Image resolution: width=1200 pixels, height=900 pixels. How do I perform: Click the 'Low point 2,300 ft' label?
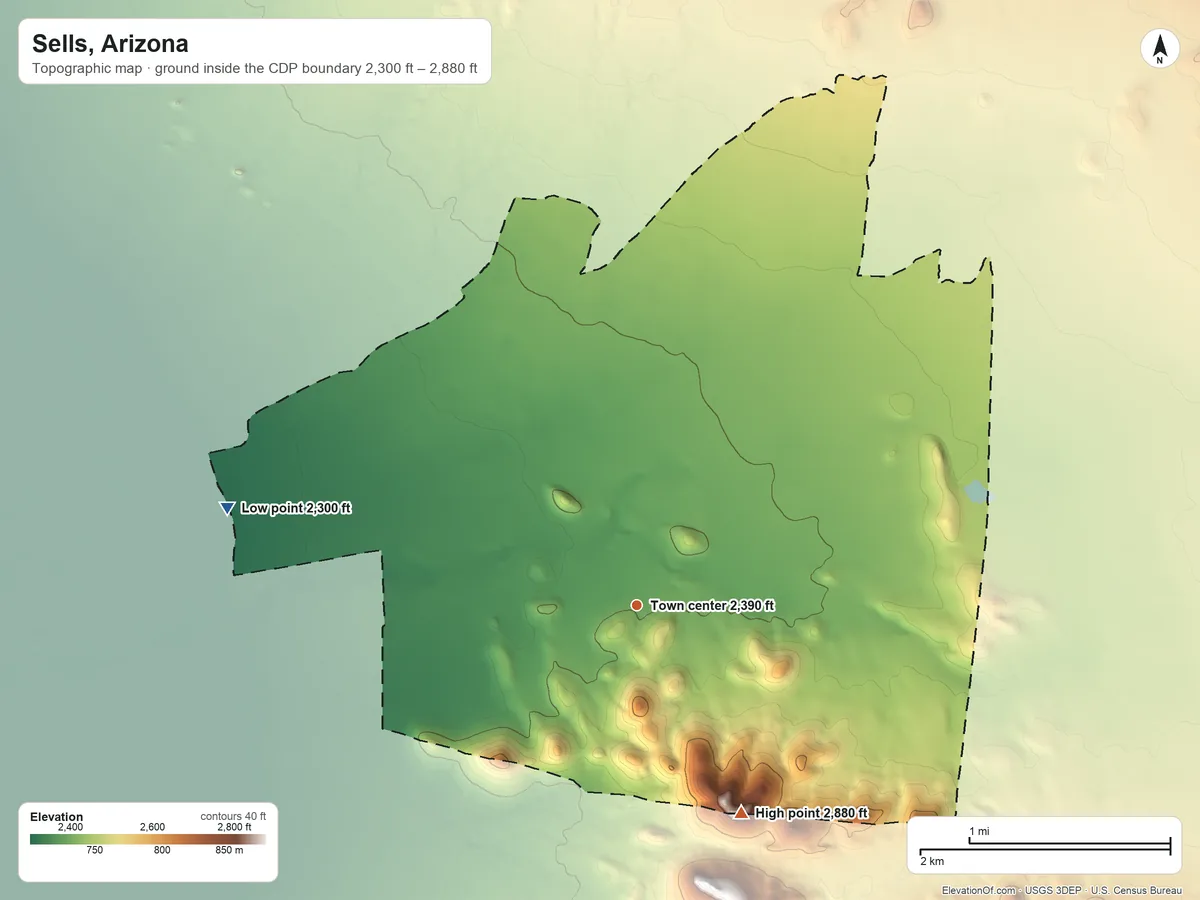[x=296, y=508]
